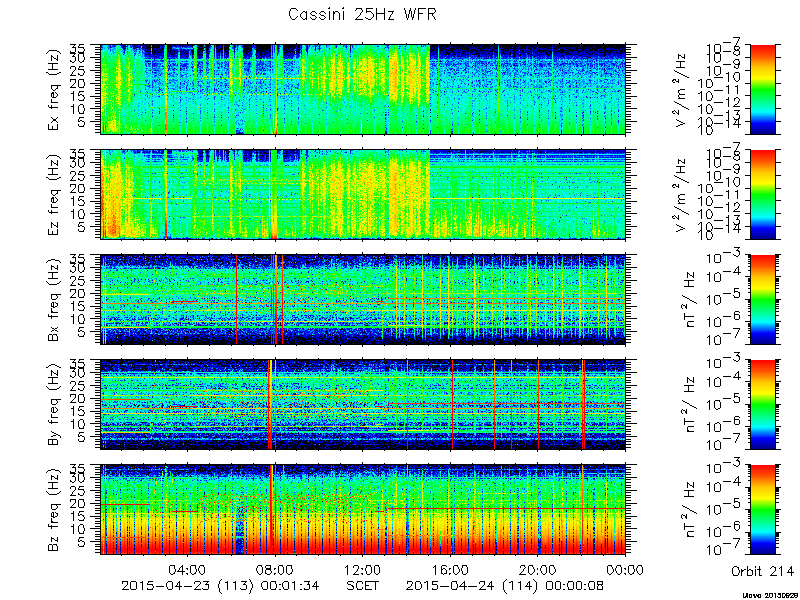Click the color bar beside the Ex panel
The width and height of the screenshot is (800, 600).
[762, 89]
